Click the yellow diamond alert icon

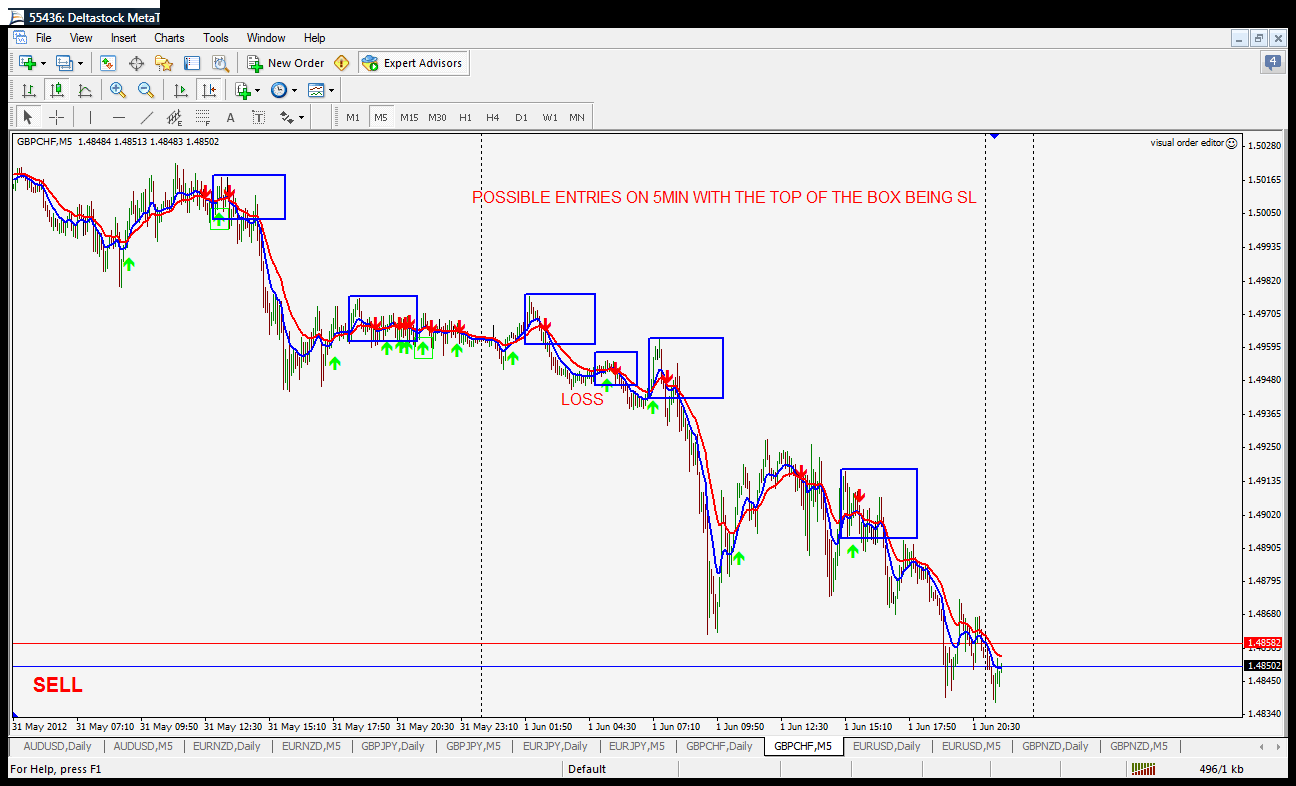coord(342,63)
